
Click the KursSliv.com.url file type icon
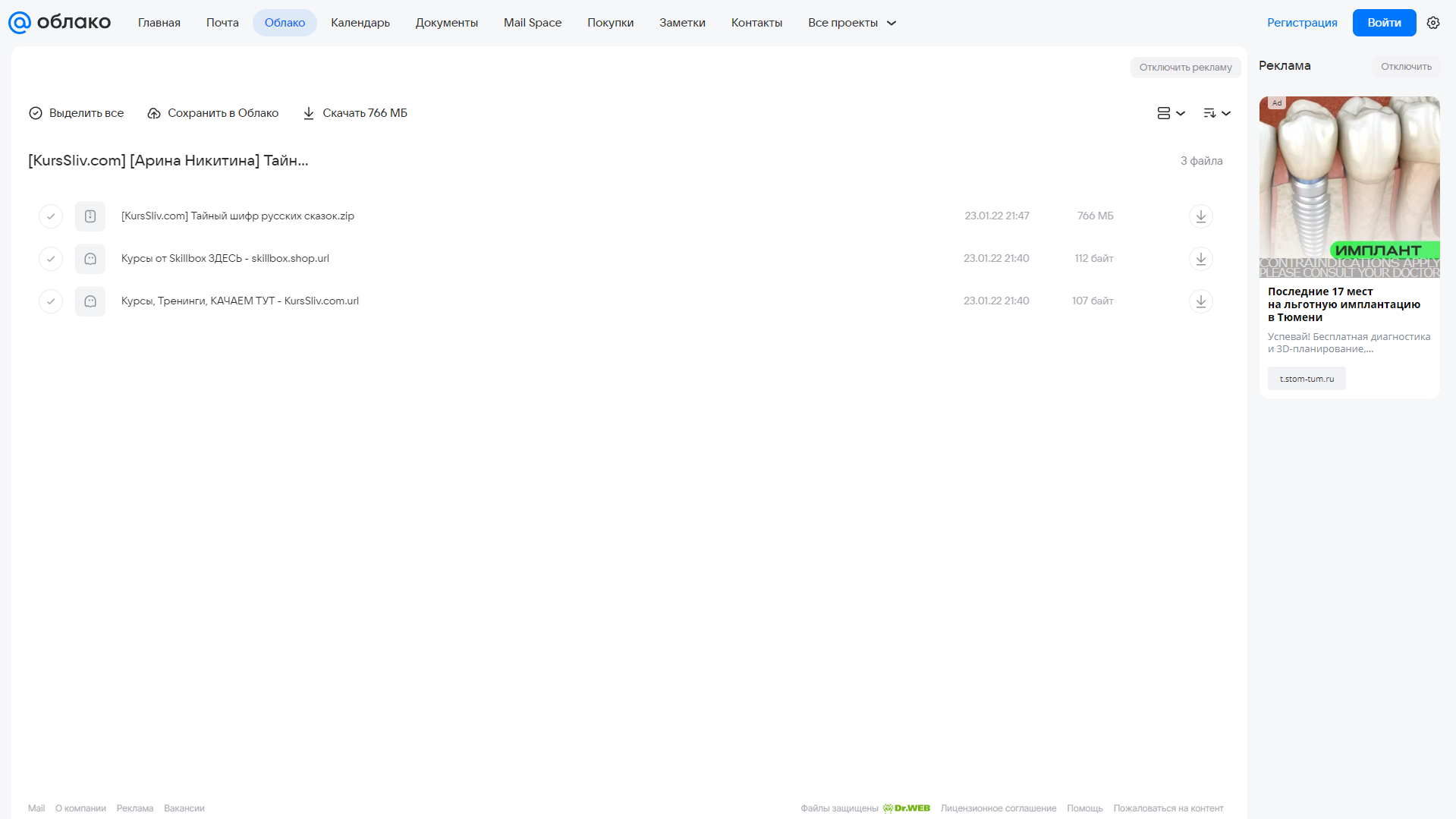tap(90, 301)
